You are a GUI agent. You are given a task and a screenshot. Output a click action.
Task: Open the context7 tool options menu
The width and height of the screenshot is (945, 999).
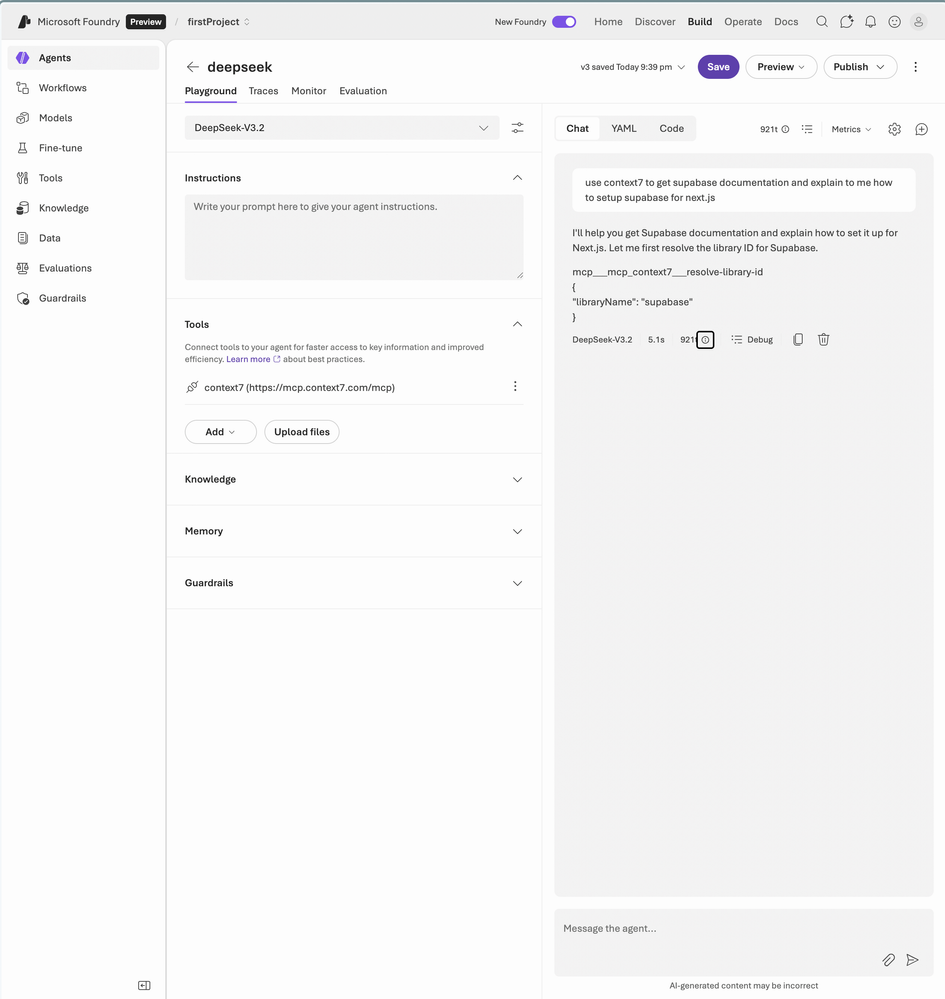pyautogui.click(x=516, y=386)
